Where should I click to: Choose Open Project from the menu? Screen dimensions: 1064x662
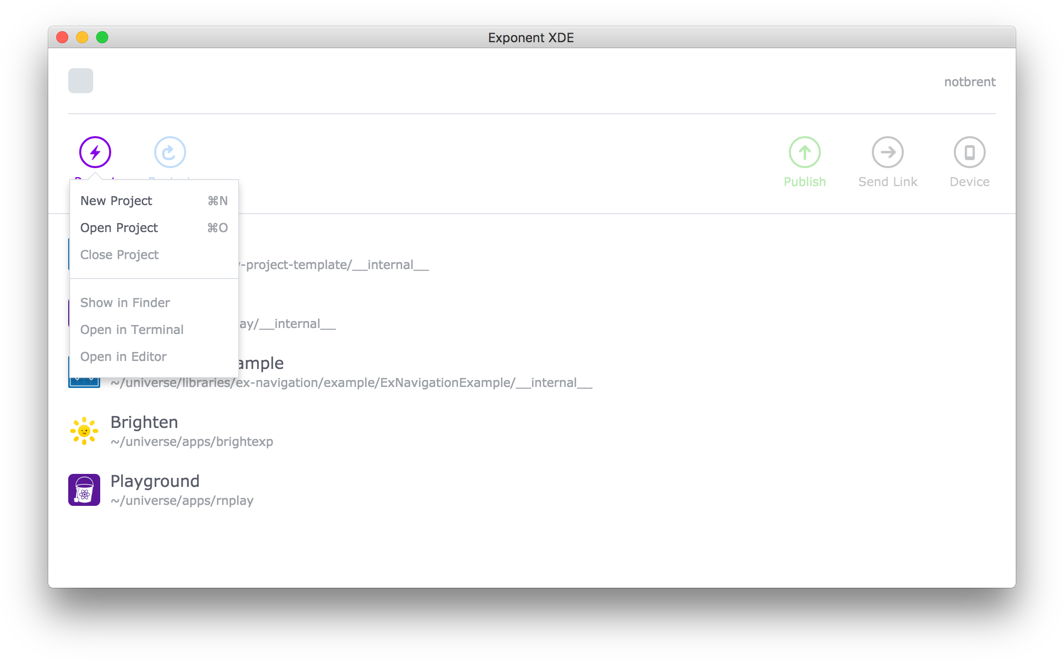click(x=154, y=228)
